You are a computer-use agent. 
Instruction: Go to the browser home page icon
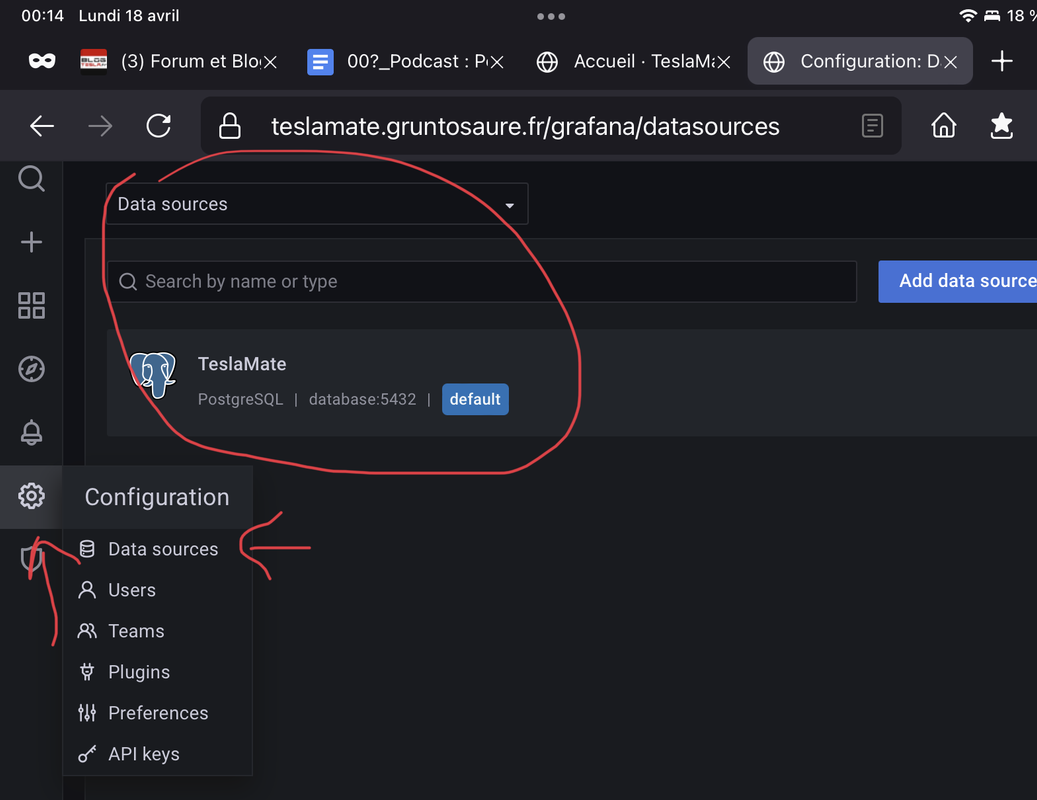944,126
